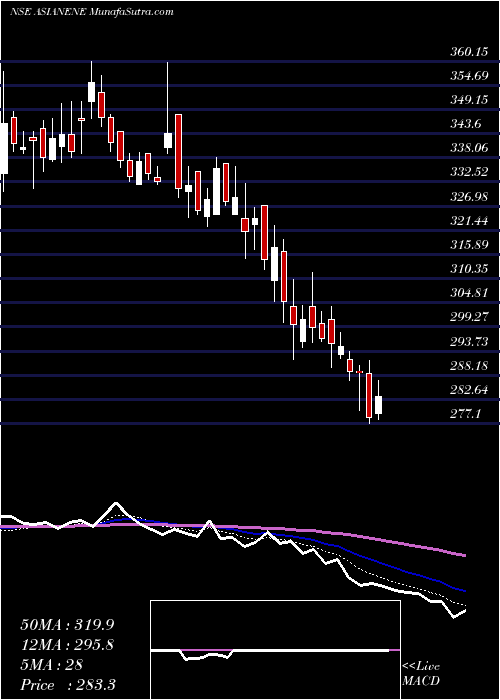The image size is (500, 700).
Task: Click the pink 50MA line at its right end
Action: pyautogui.click(x=464, y=555)
